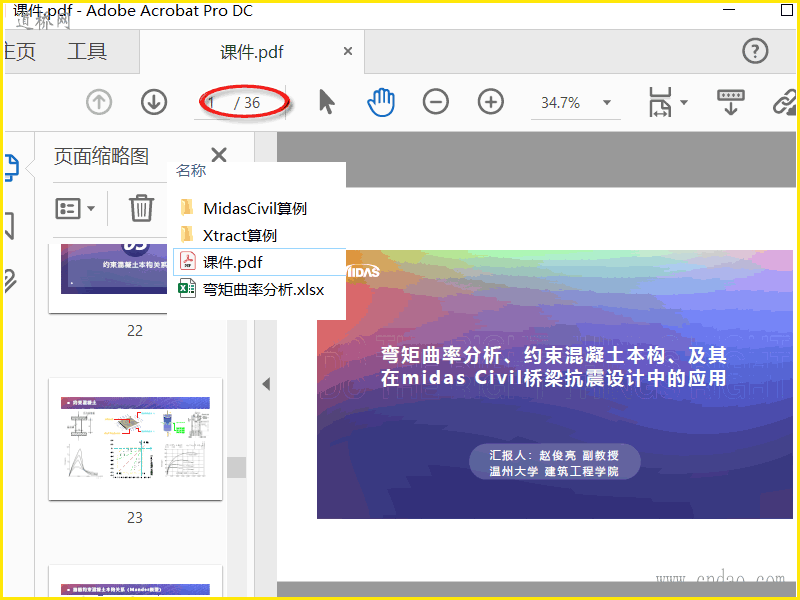This screenshot has width=800, height=600.
Task: Open the Help question mark icon
Action: coord(755,51)
